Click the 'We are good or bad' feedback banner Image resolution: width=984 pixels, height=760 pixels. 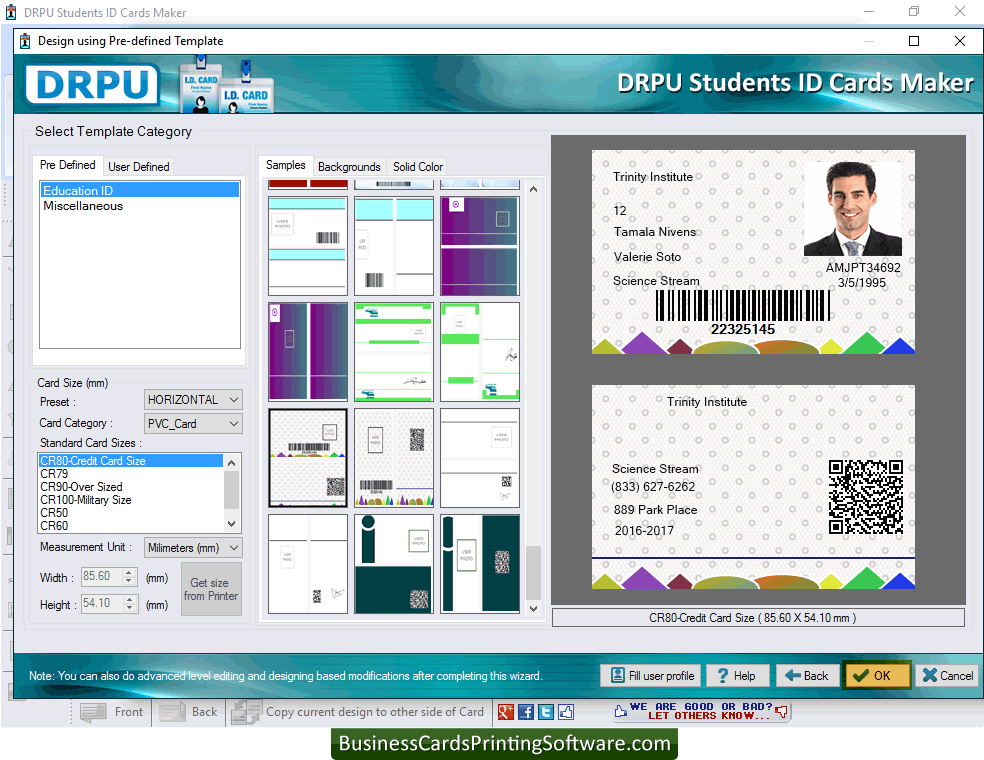click(x=701, y=711)
